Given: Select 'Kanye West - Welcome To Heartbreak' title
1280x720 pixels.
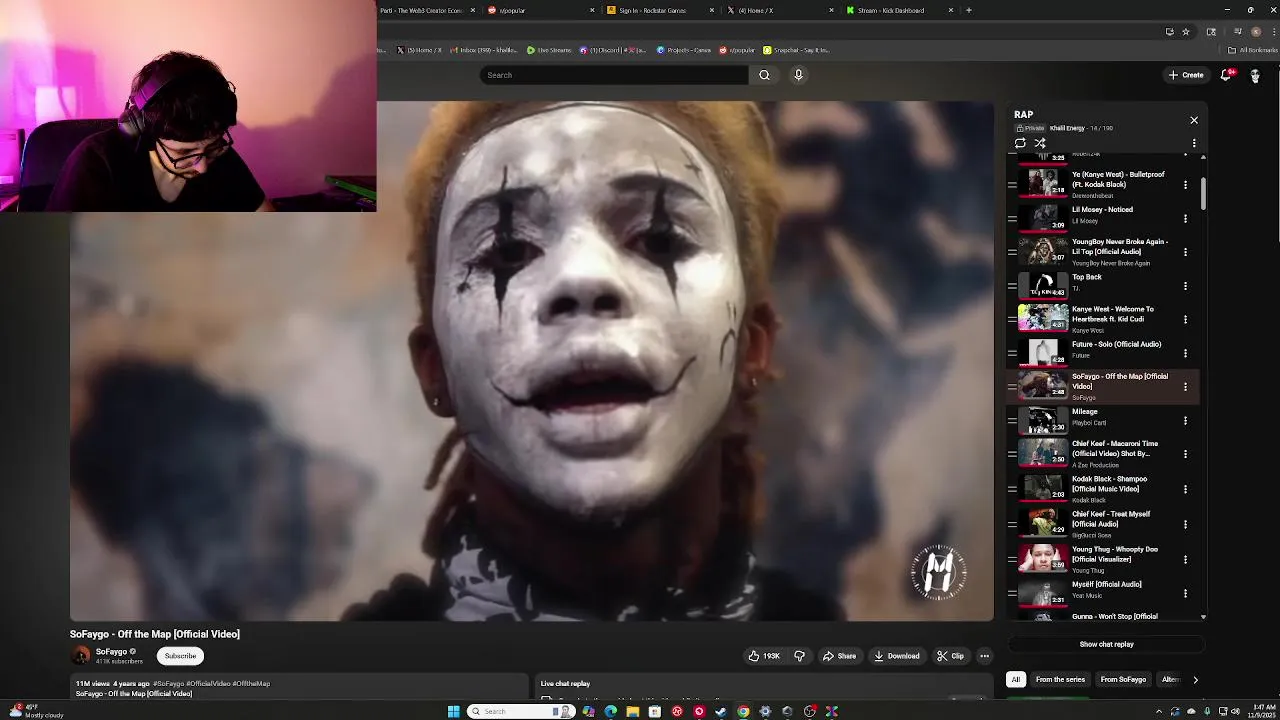Looking at the screenshot, I should pyautogui.click(x=1113, y=314).
